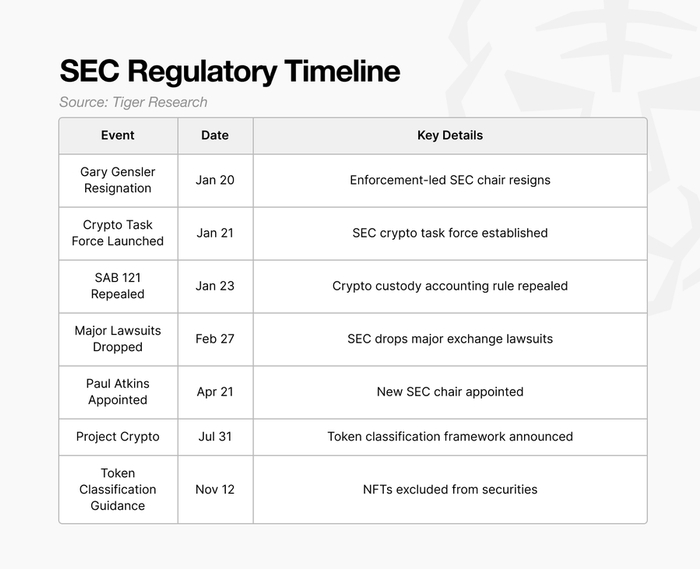Click the "SEC Regulatory Timeline" title
700x569 pixels.
click(229, 71)
